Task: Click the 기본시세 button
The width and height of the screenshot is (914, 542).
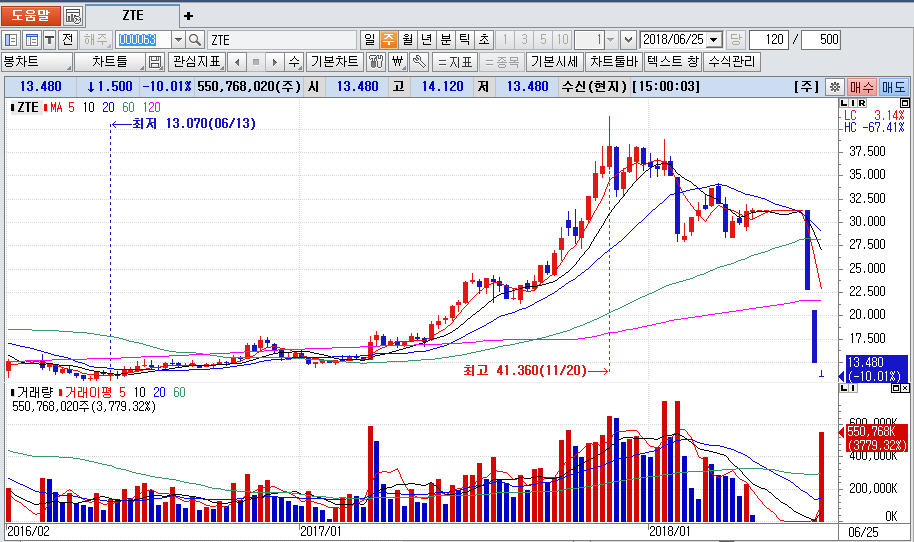Action: pyautogui.click(x=554, y=62)
